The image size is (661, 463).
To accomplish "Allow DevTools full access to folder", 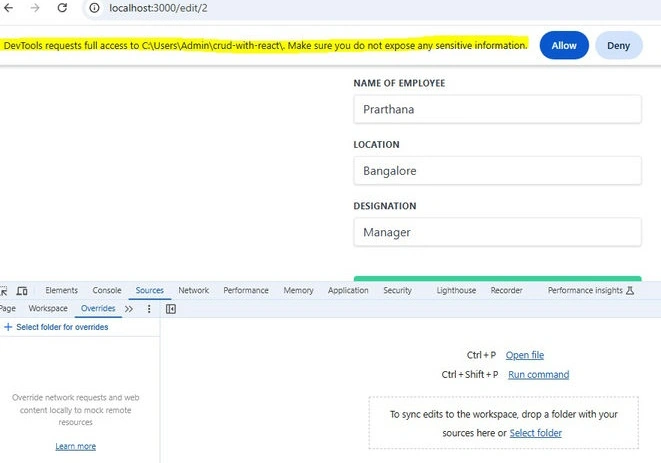I will pyautogui.click(x=564, y=45).
